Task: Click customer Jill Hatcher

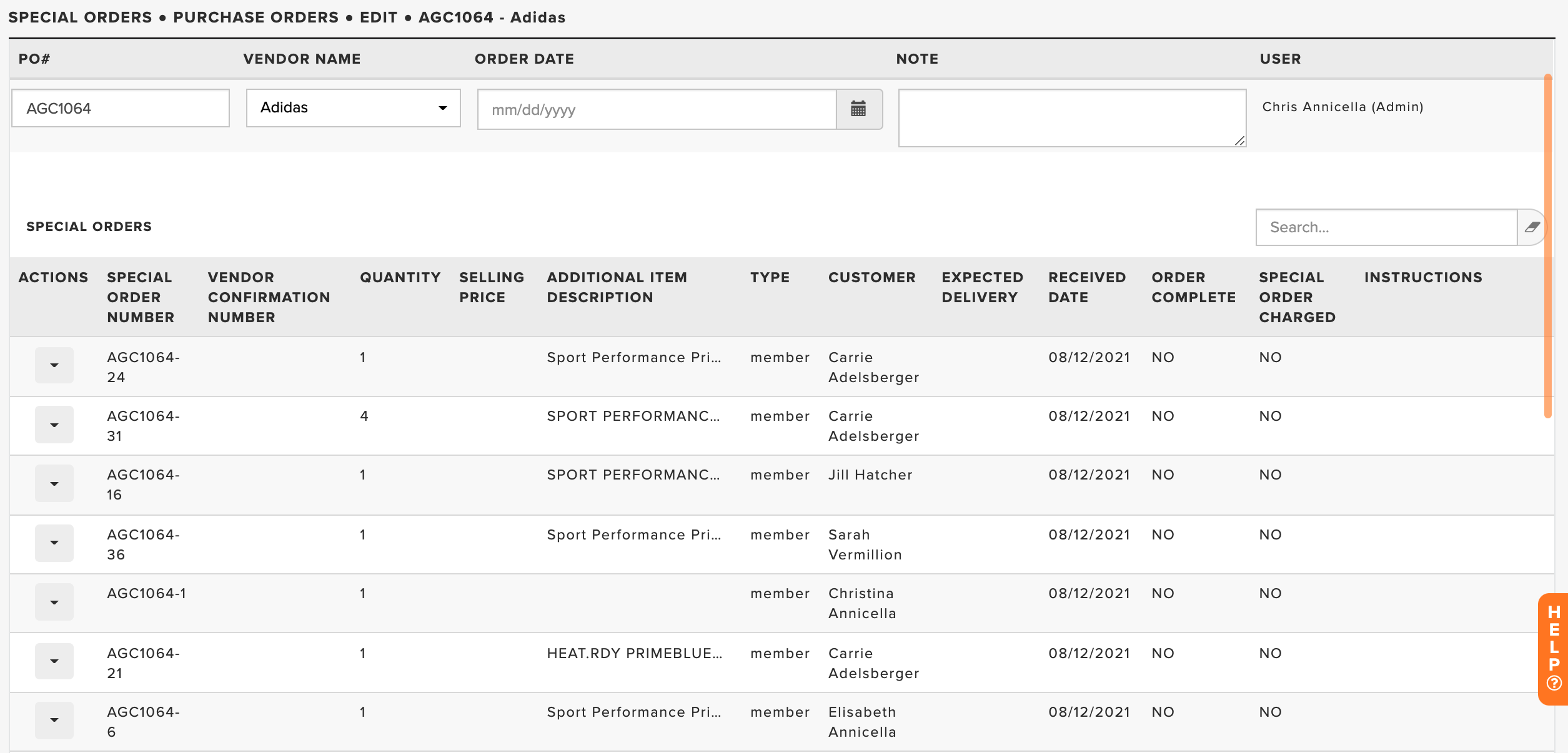Action: pyautogui.click(x=870, y=475)
